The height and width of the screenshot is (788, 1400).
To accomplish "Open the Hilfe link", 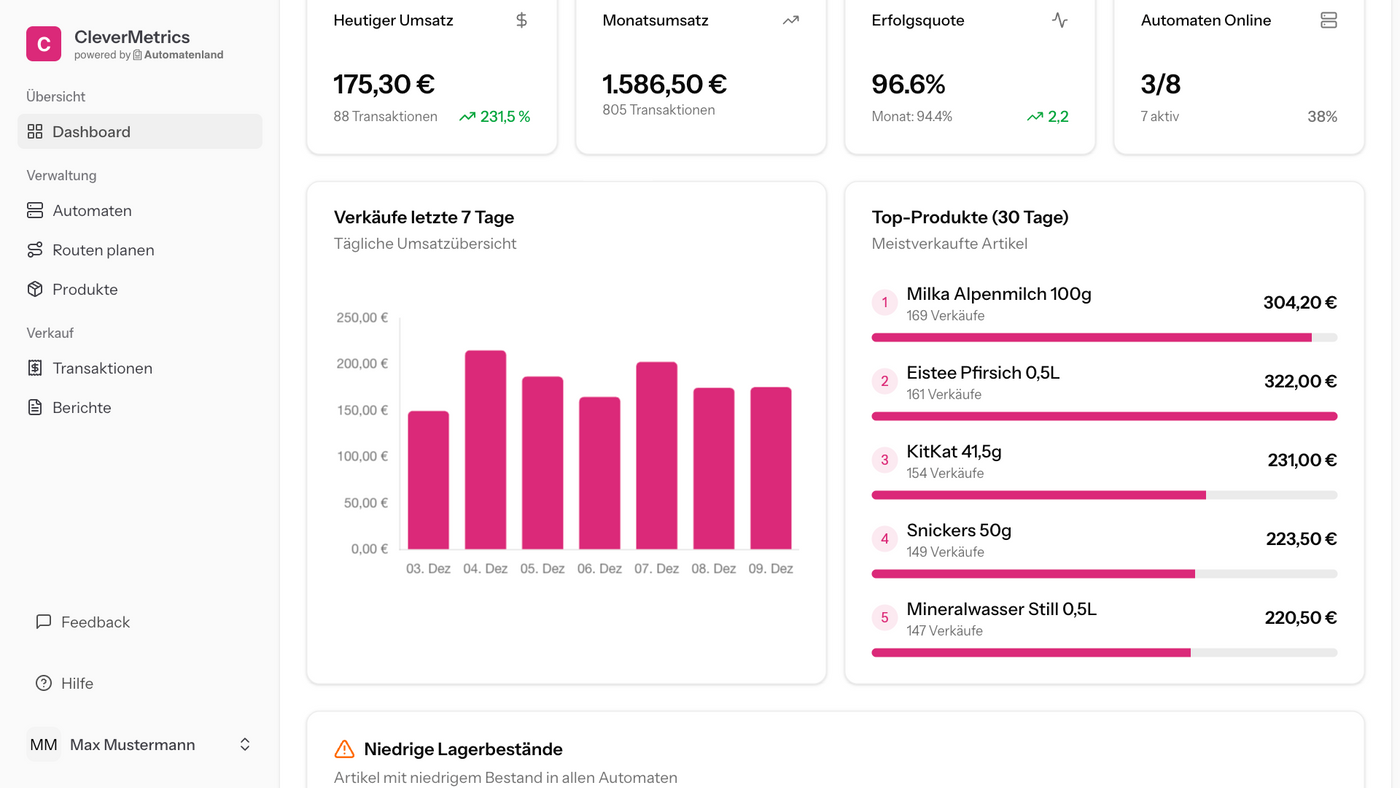I will [x=140, y=684].
